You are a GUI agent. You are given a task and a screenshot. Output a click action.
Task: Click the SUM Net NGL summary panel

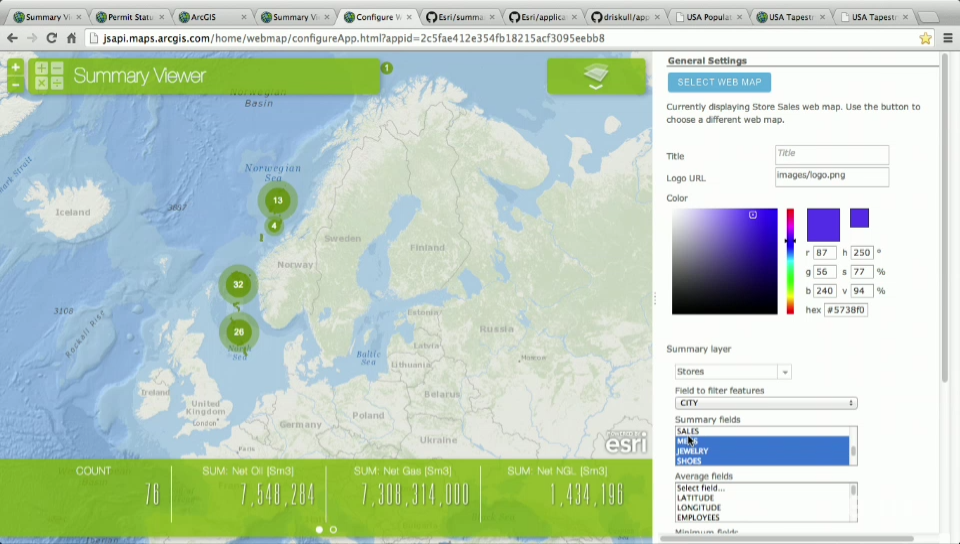point(558,494)
